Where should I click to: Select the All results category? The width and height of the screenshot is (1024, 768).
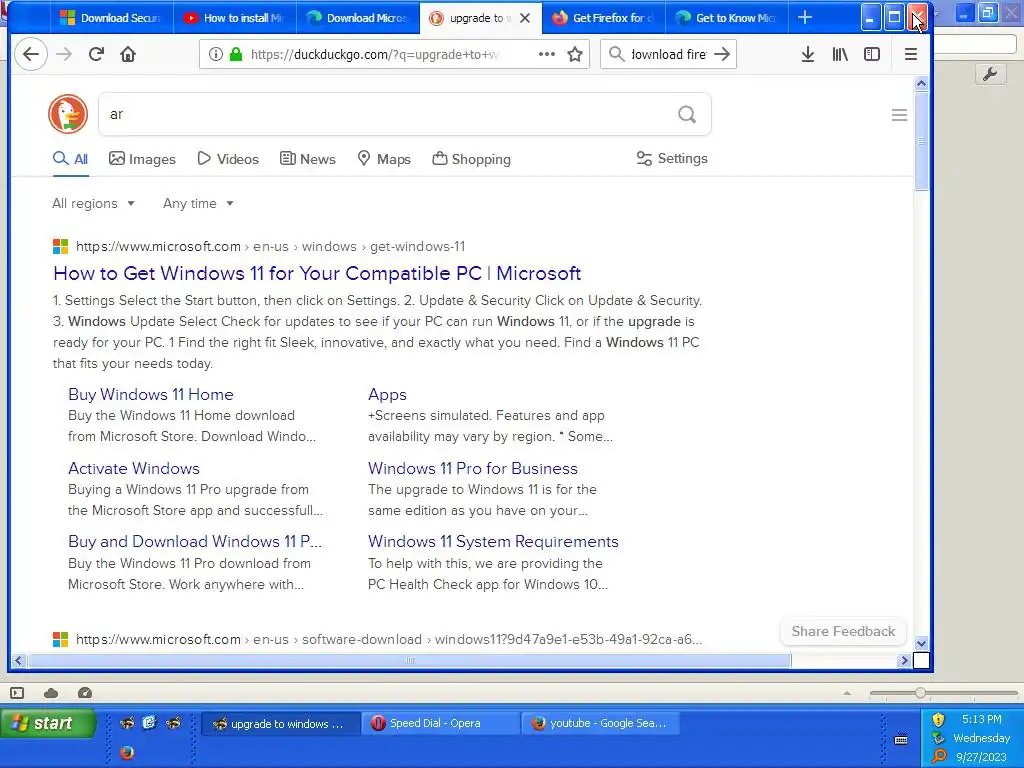coord(71,159)
